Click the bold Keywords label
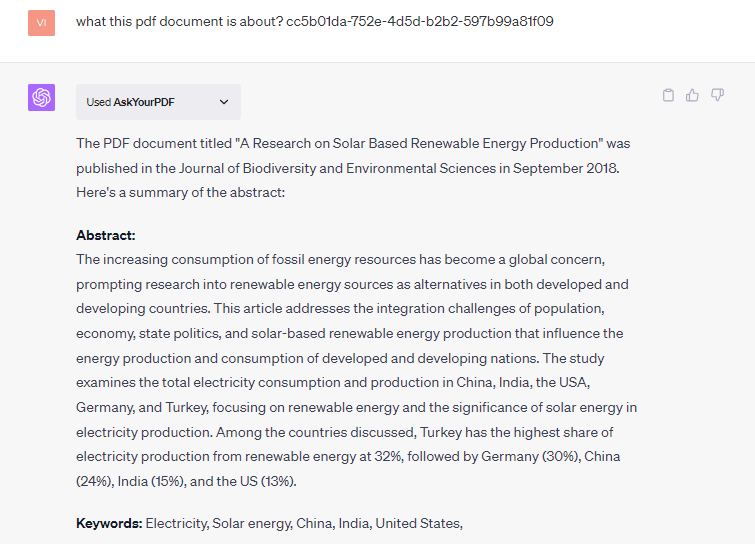 pyautogui.click(x=109, y=523)
